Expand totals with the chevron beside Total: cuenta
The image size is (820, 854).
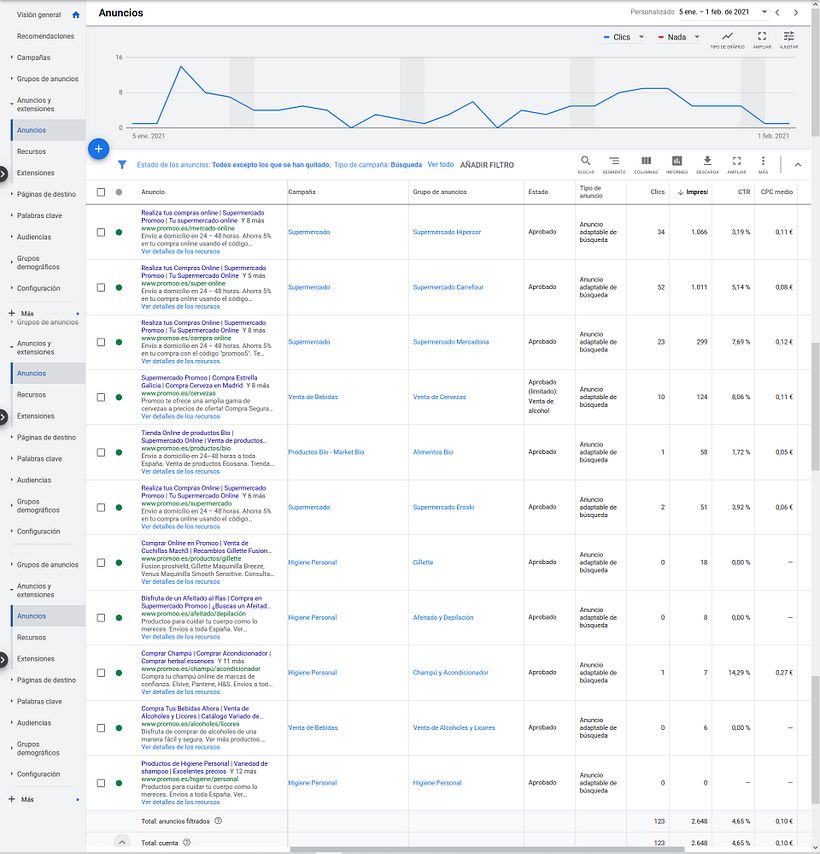(122, 843)
